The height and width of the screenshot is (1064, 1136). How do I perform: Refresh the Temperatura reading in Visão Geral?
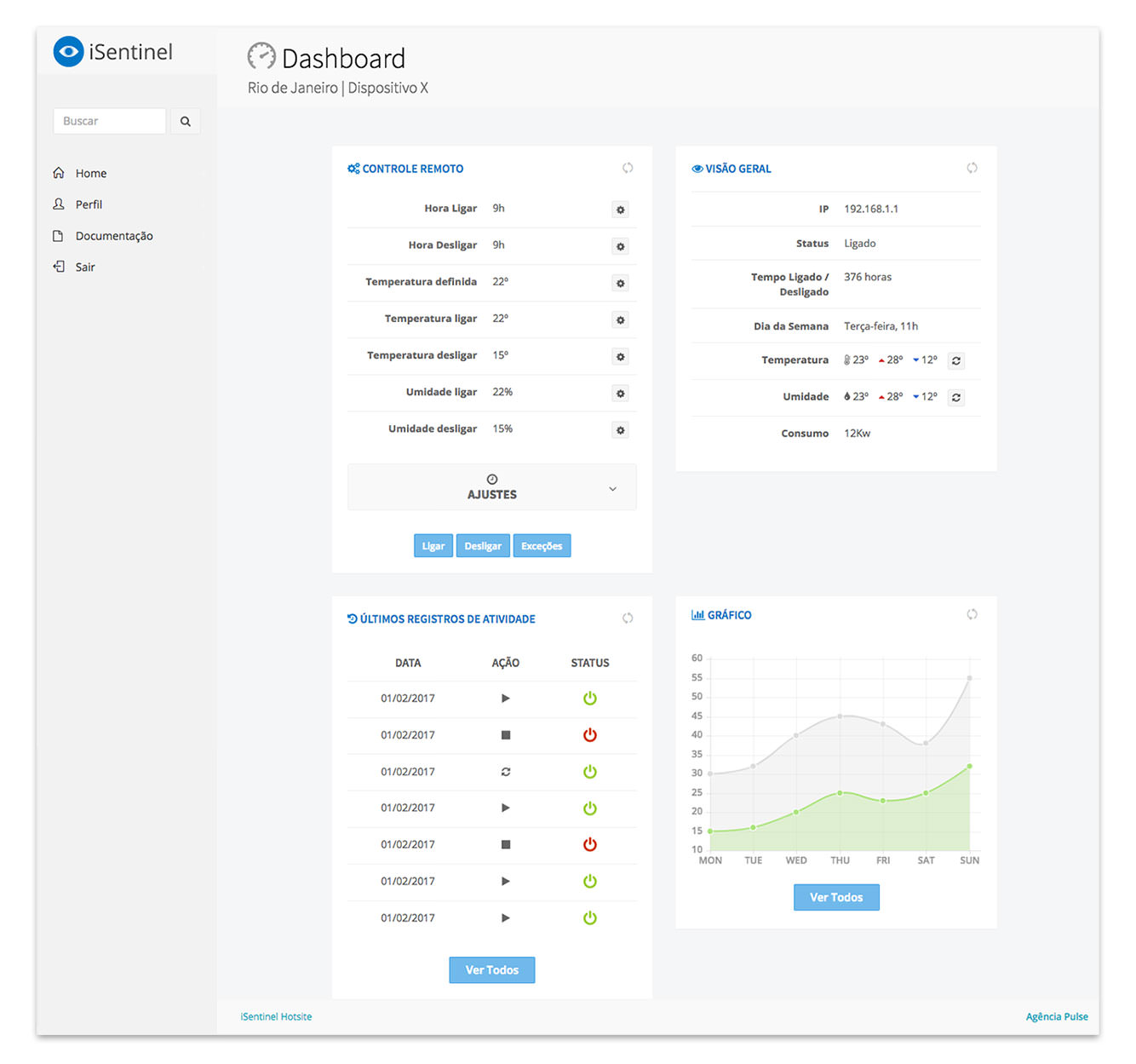point(956,361)
